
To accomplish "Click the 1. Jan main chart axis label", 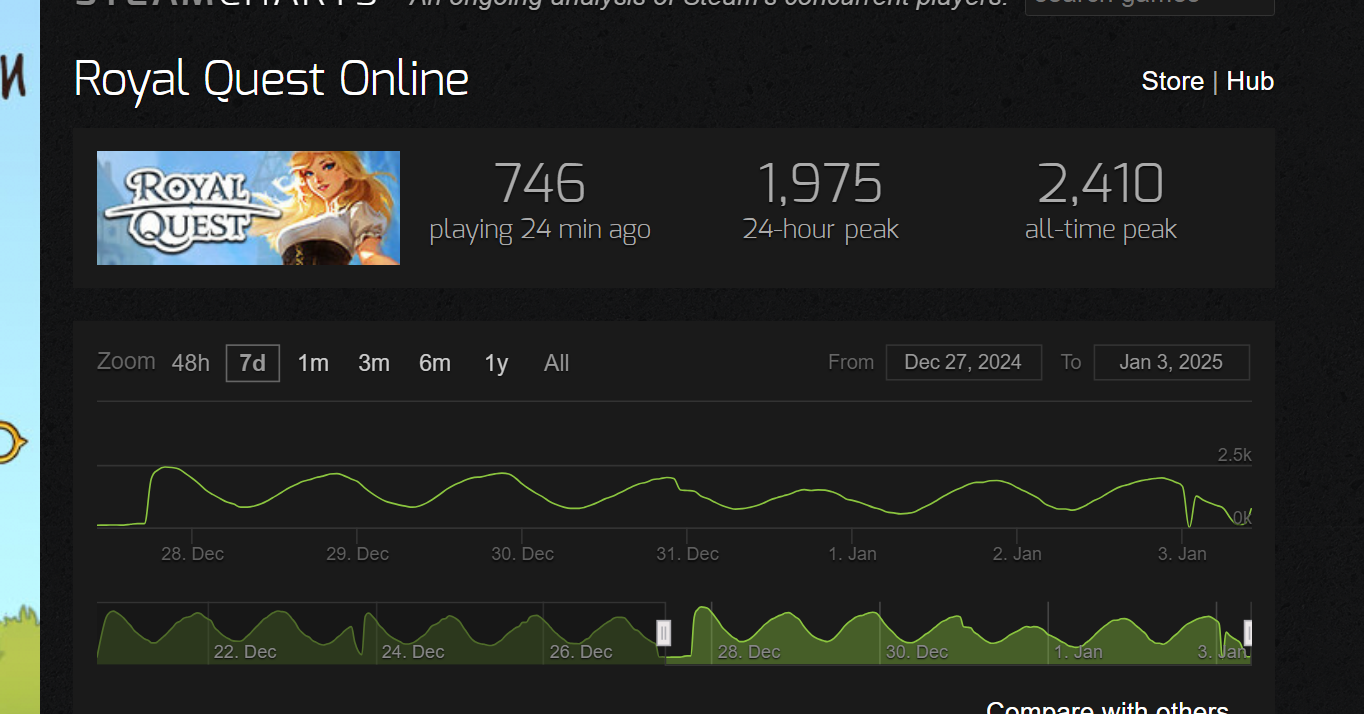I will click(x=852, y=554).
